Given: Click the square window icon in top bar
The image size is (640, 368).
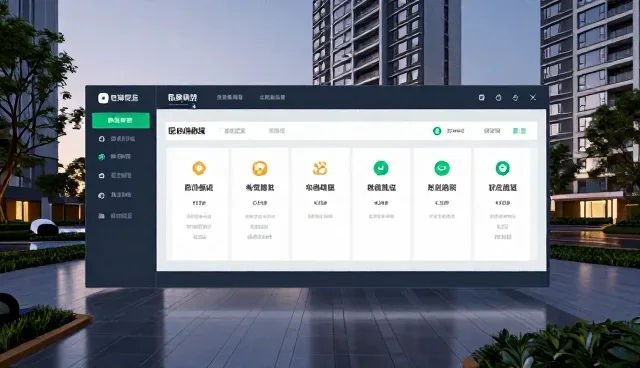Looking at the screenshot, I should (482, 98).
